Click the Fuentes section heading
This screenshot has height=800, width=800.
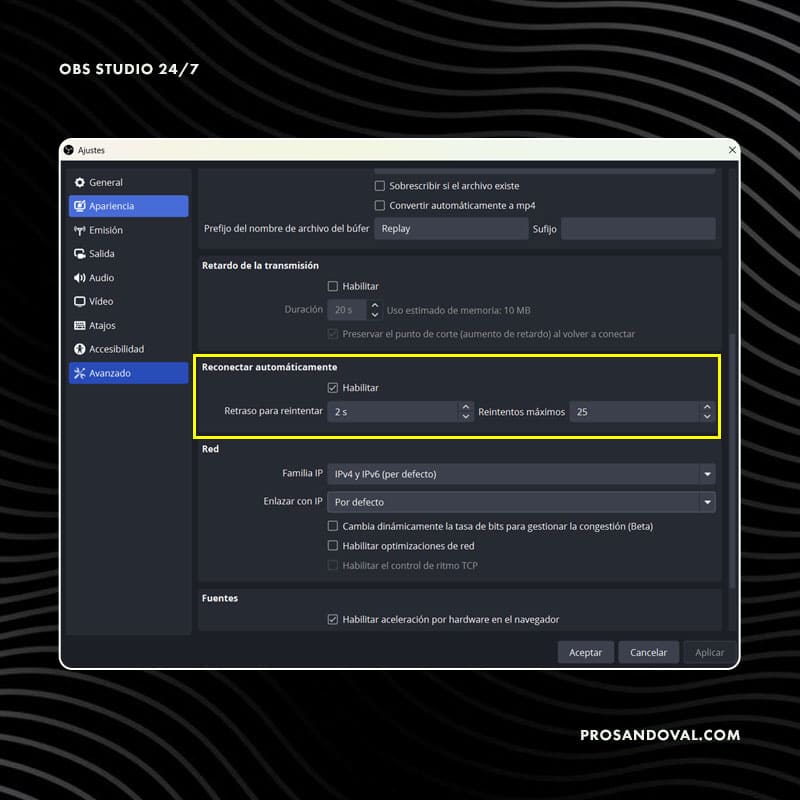(x=220, y=598)
